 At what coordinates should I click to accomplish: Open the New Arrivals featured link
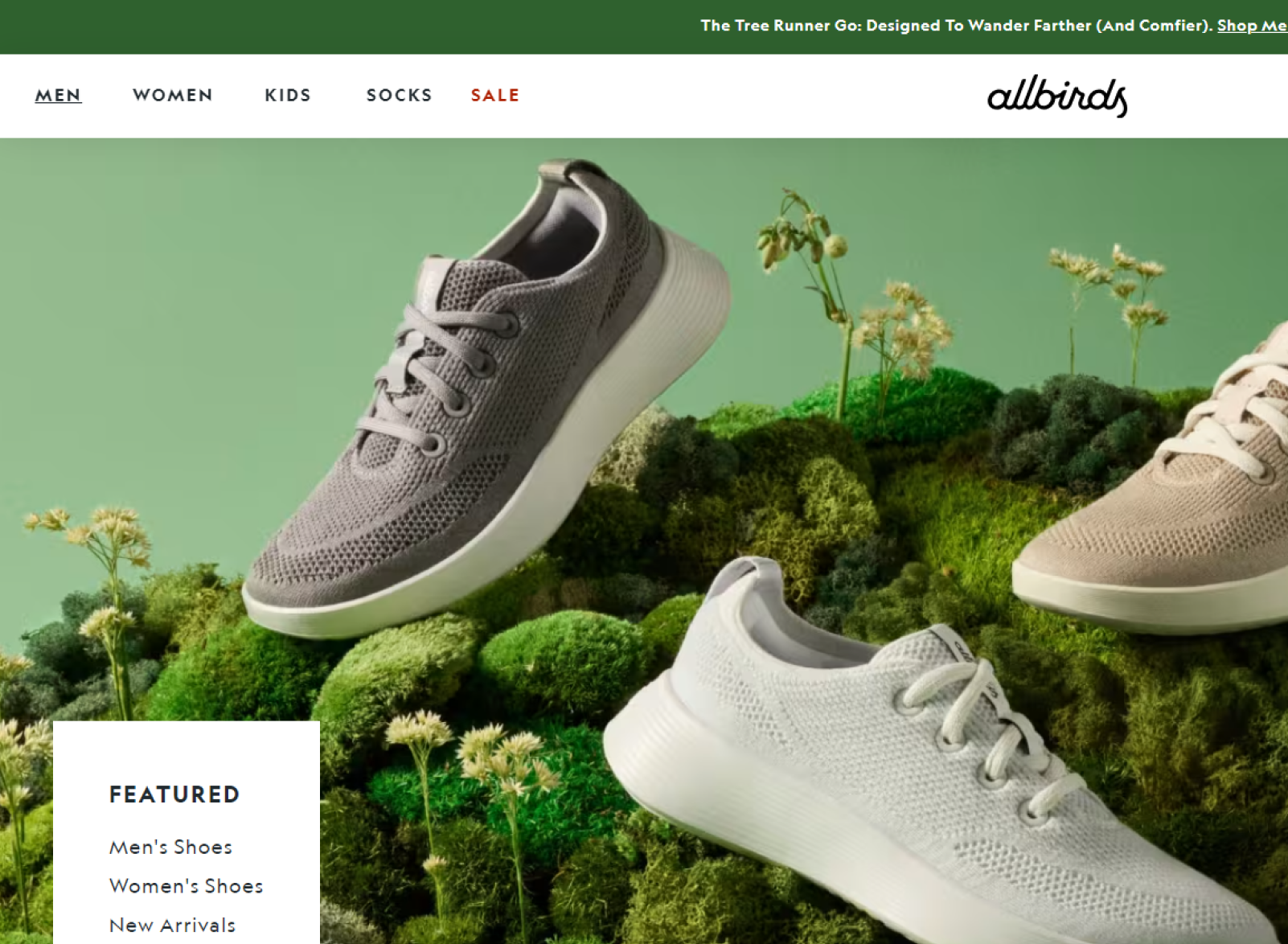click(172, 925)
